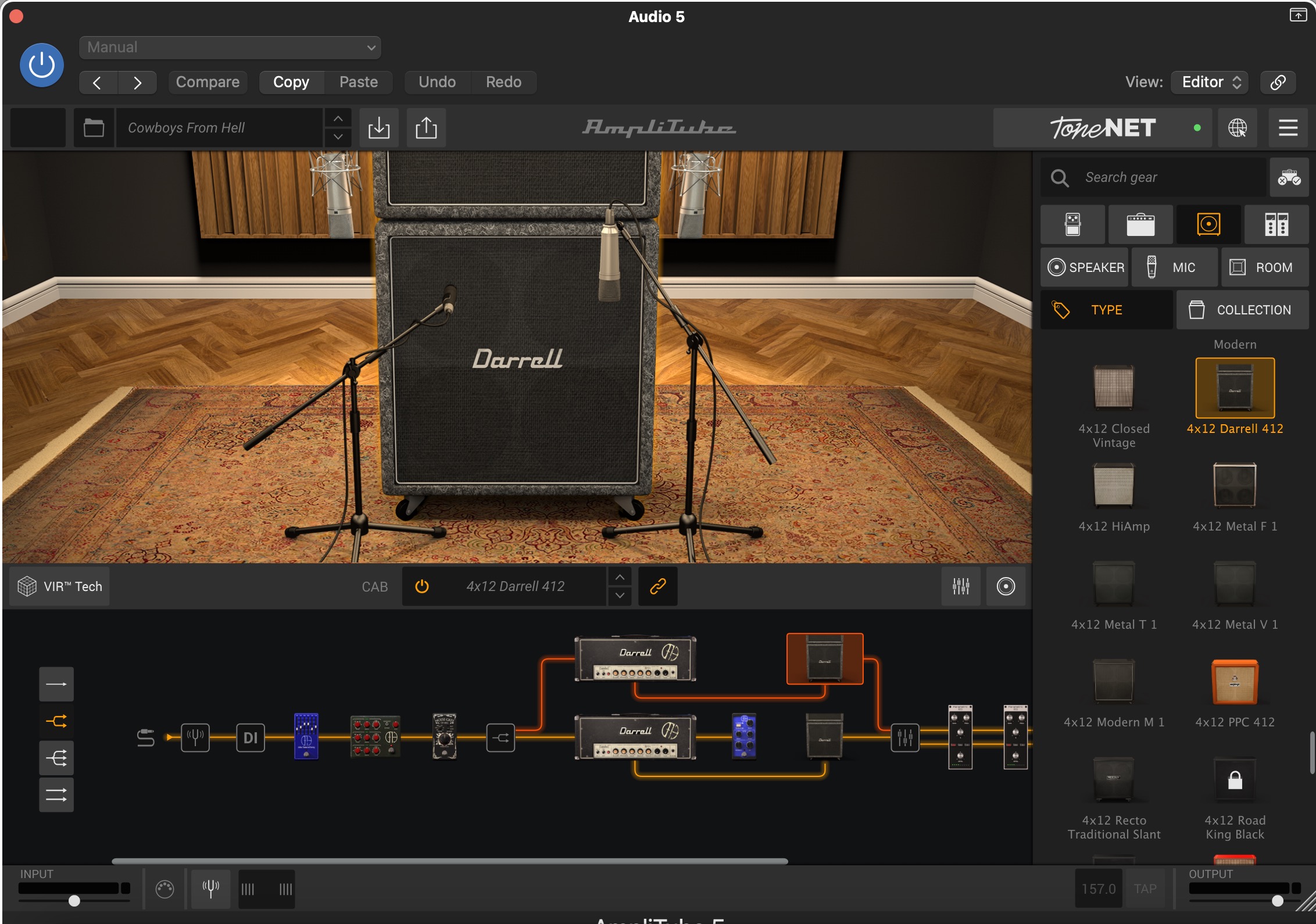Select the 4x12 Metal T 1 cabinet
1316x924 pixels.
tap(1114, 584)
